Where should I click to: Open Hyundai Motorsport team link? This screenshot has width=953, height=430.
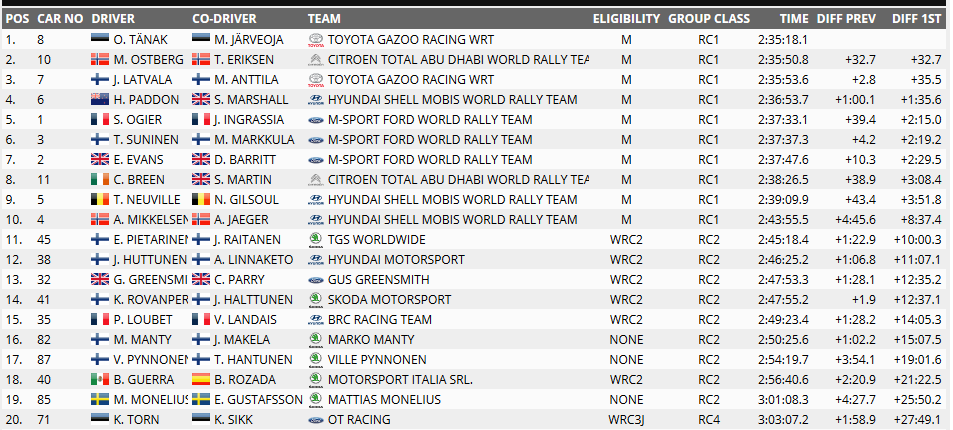coord(395,260)
